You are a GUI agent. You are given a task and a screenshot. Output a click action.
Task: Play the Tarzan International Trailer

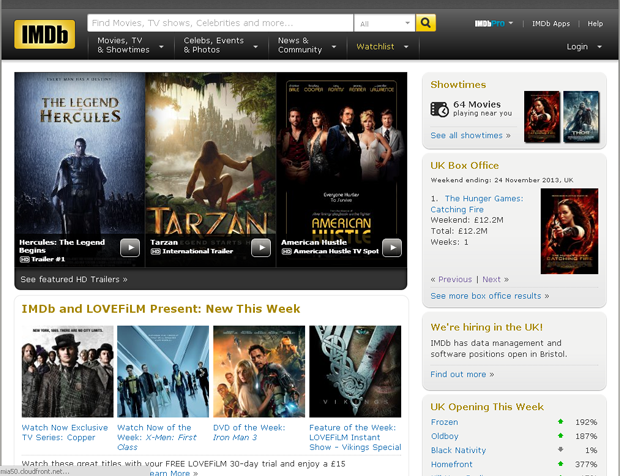[x=261, y=248]
